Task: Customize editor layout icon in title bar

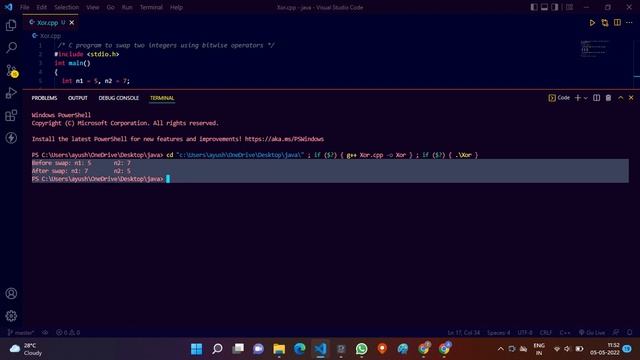Action: [x=569, y=7]
